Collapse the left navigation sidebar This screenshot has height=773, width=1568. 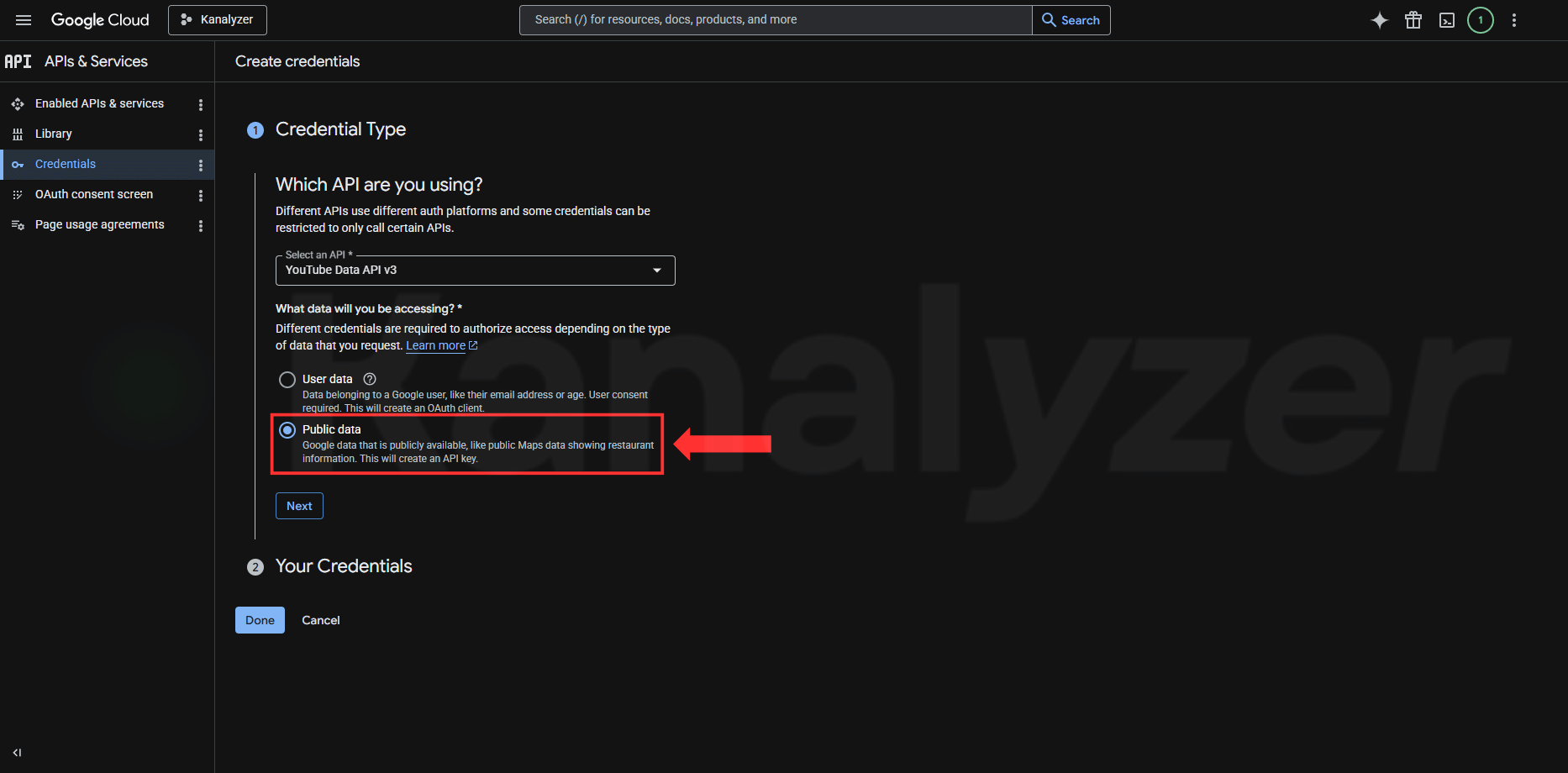point(17,753)
